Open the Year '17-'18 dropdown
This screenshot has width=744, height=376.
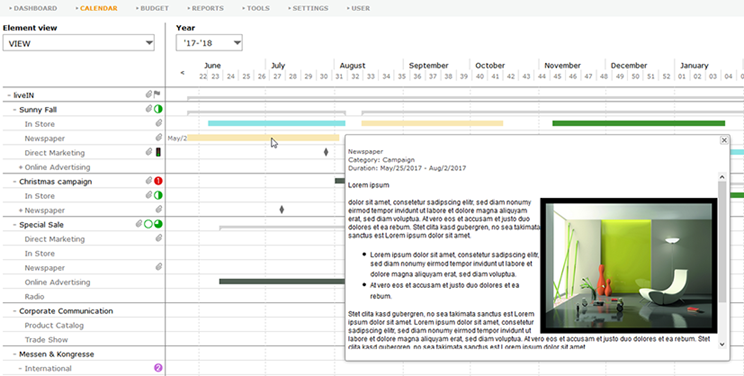pos(209,43)
